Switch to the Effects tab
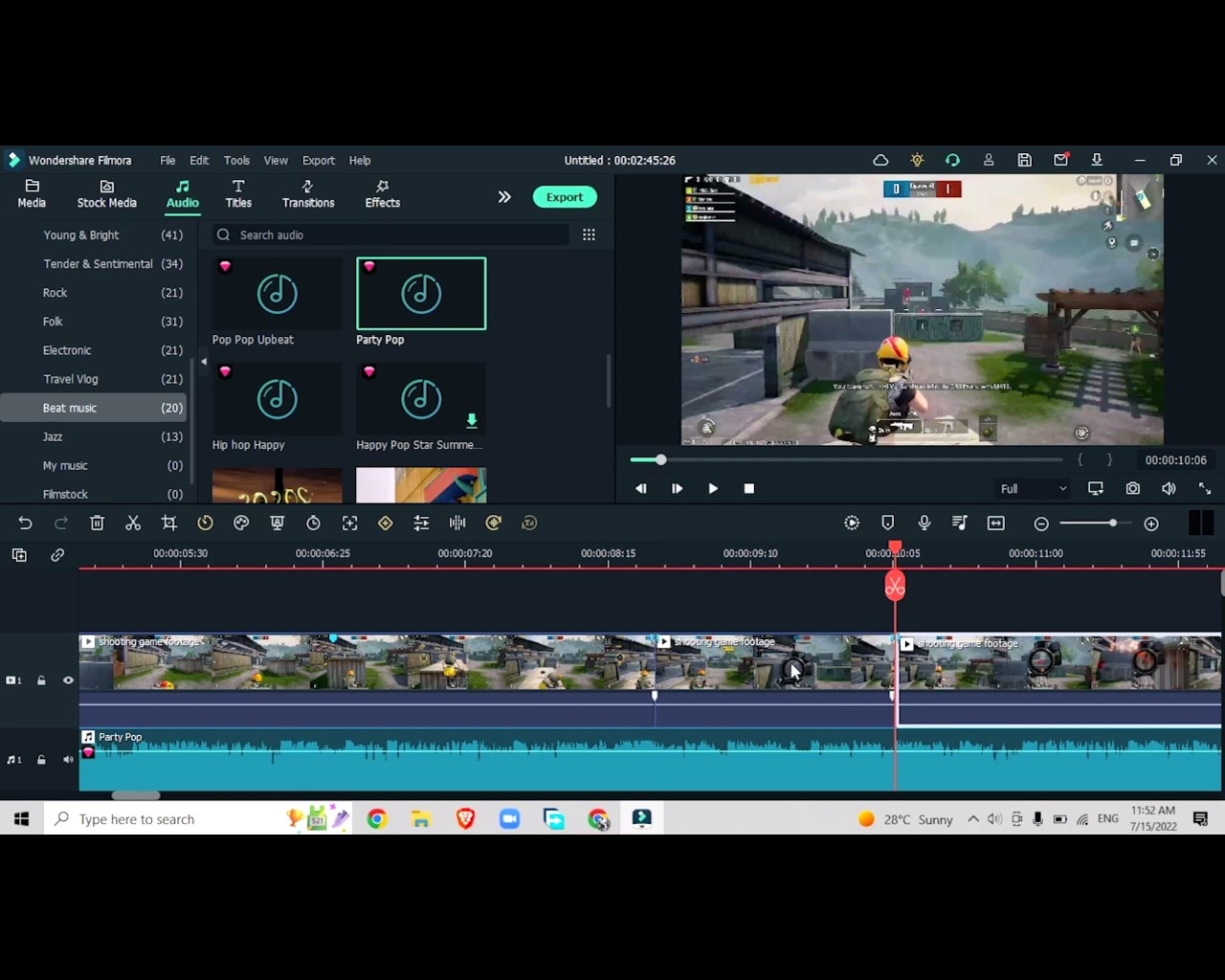 (x=382, y=194)
